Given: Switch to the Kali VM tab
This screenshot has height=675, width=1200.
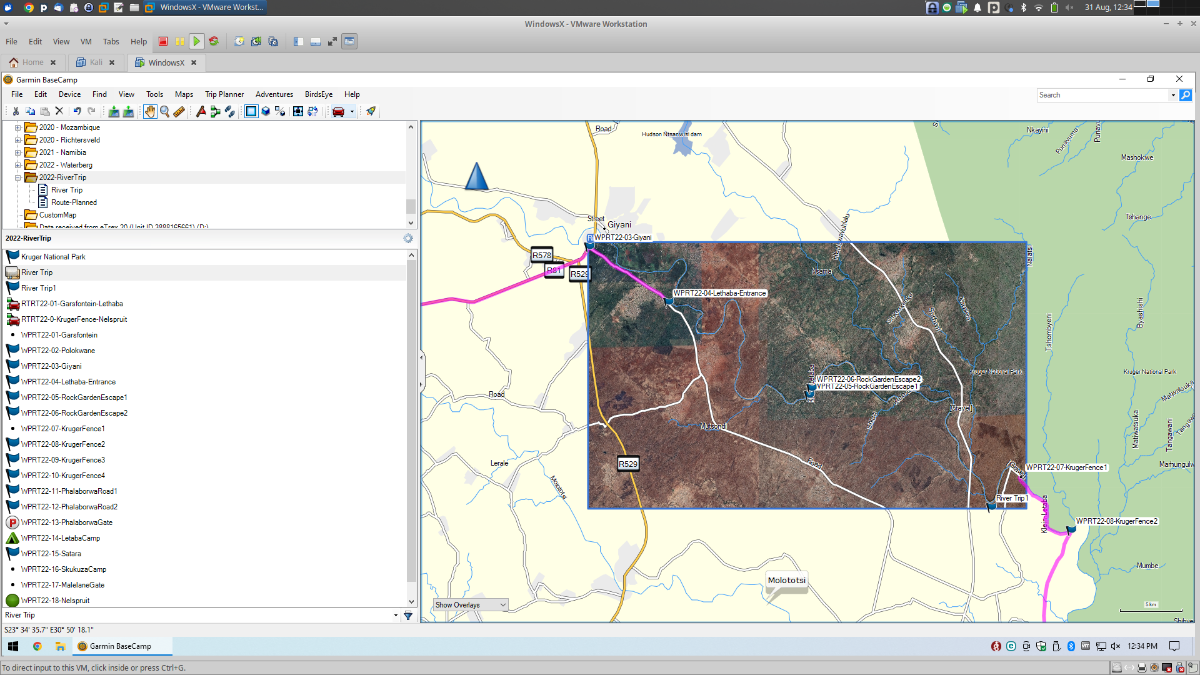Looking at the screenshot, I should click(97, 62).
